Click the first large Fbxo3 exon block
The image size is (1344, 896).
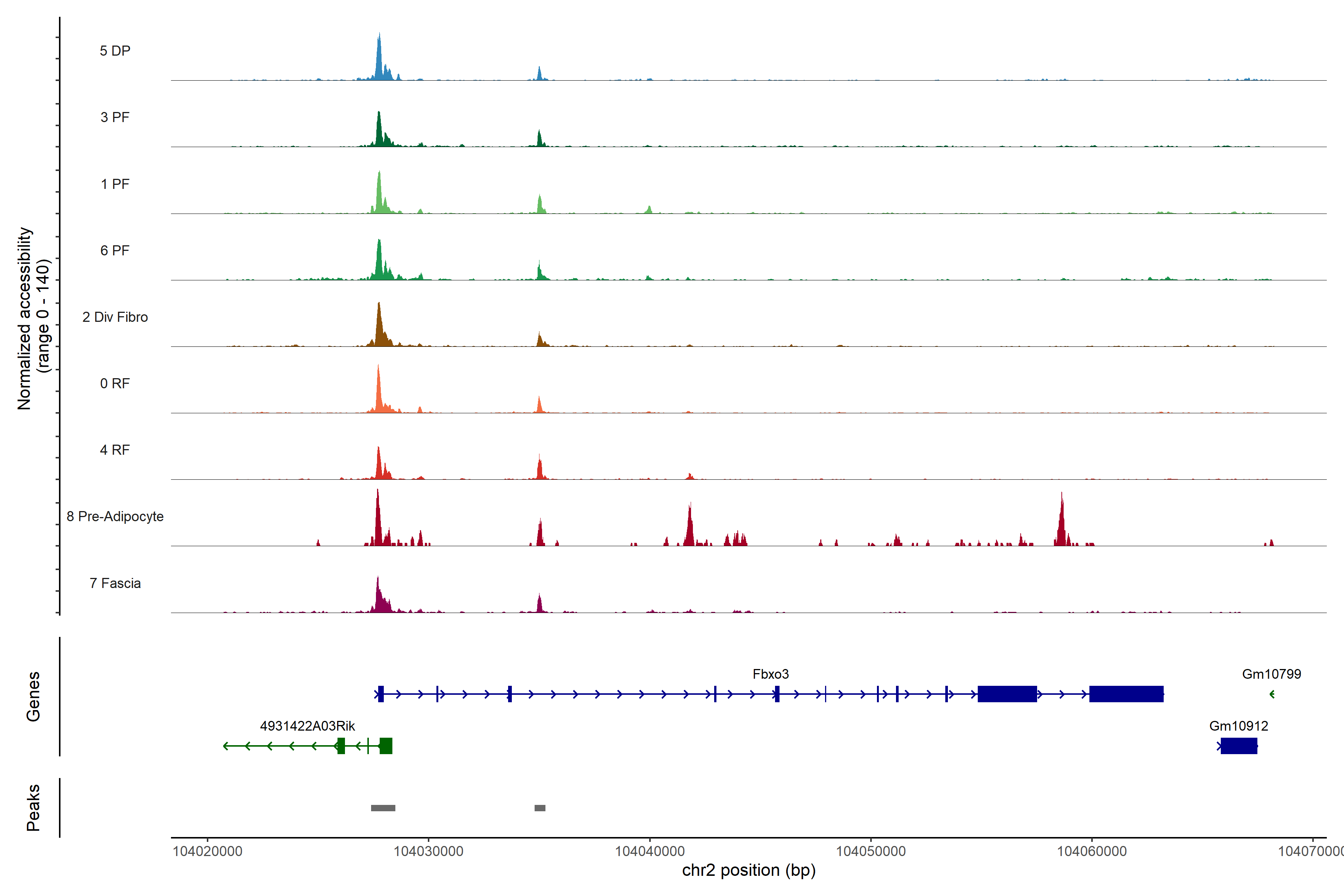coord(1007,694)
